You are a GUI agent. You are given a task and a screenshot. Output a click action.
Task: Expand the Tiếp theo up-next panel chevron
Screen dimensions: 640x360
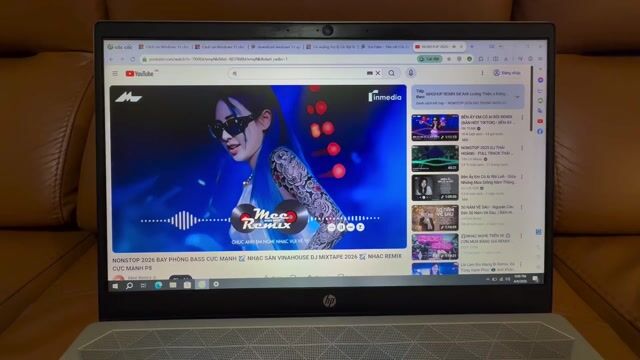pyautogui.click(x=518, y=97)
